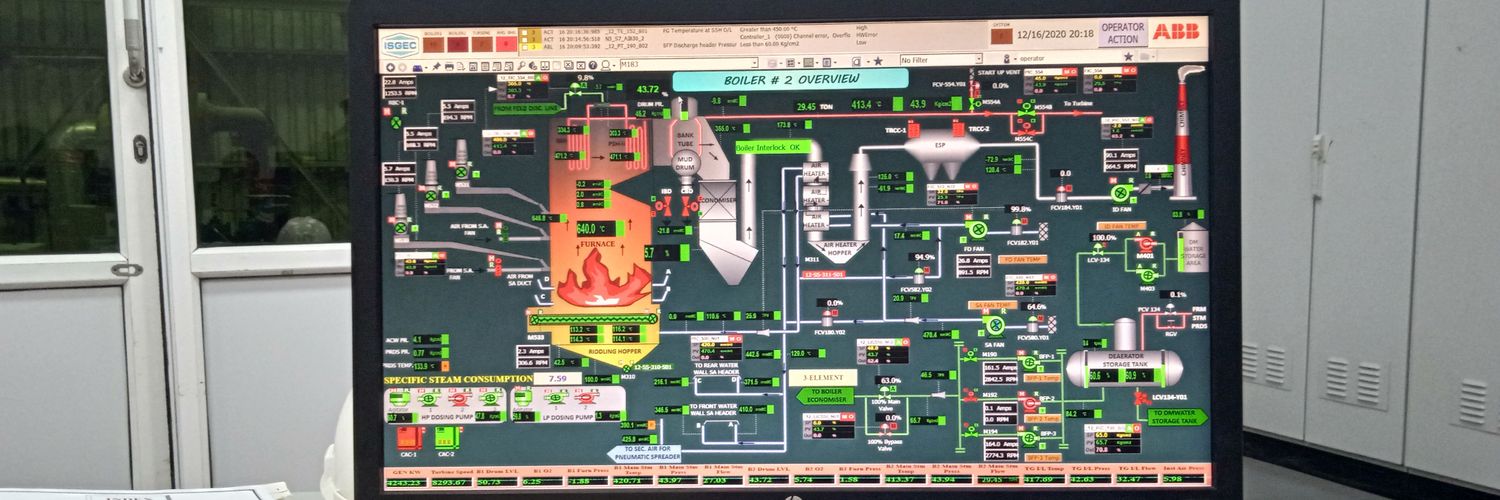Click the Boiler Interlock OK indicator
This screenshot has height=500, width=1500.
coord(772,147)
